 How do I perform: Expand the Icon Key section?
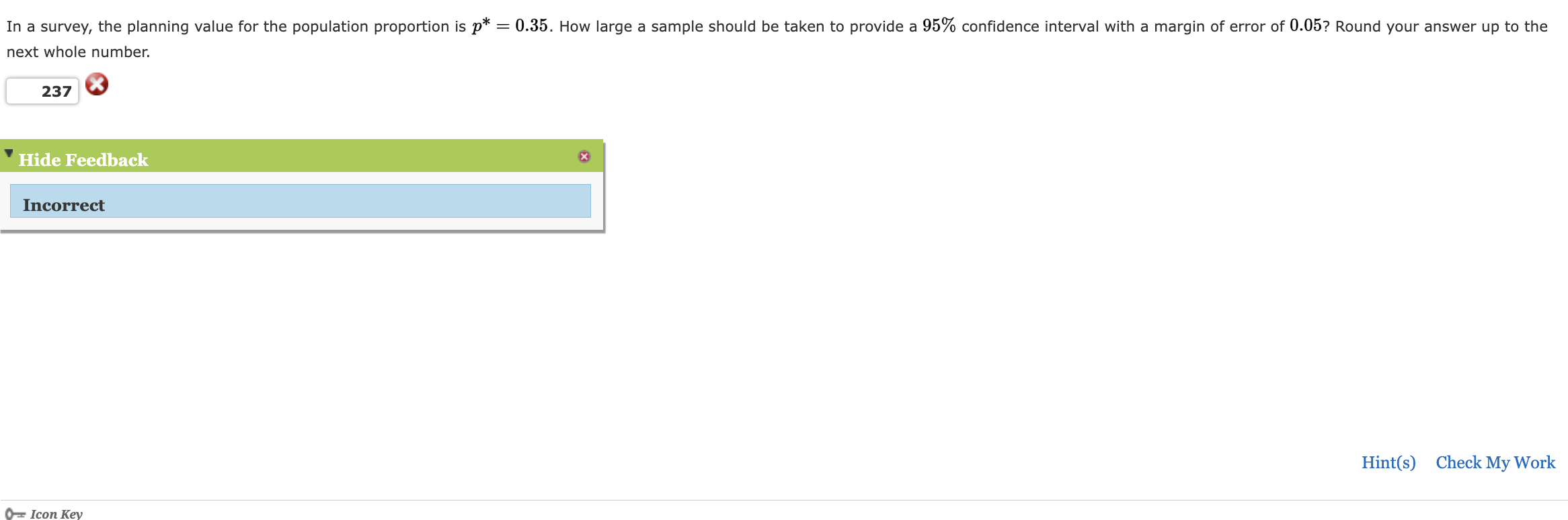tap(57, 514)
